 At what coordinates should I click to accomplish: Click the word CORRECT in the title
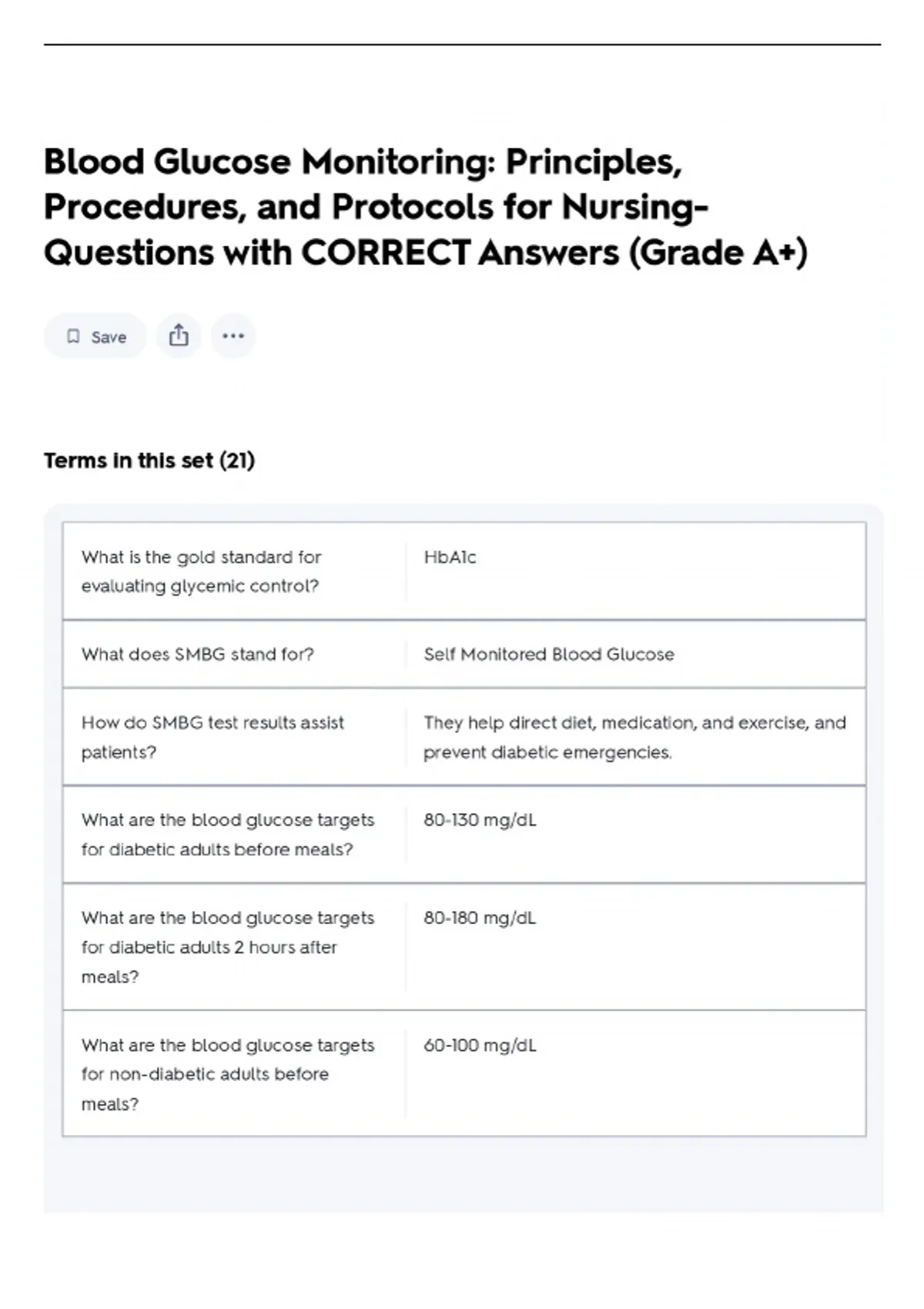386,253
